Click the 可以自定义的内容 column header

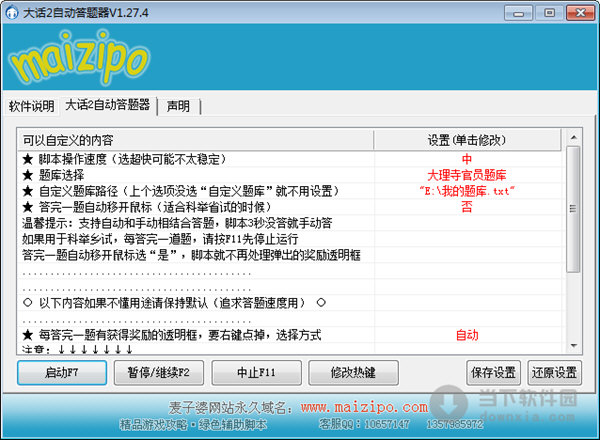point(195,140)
